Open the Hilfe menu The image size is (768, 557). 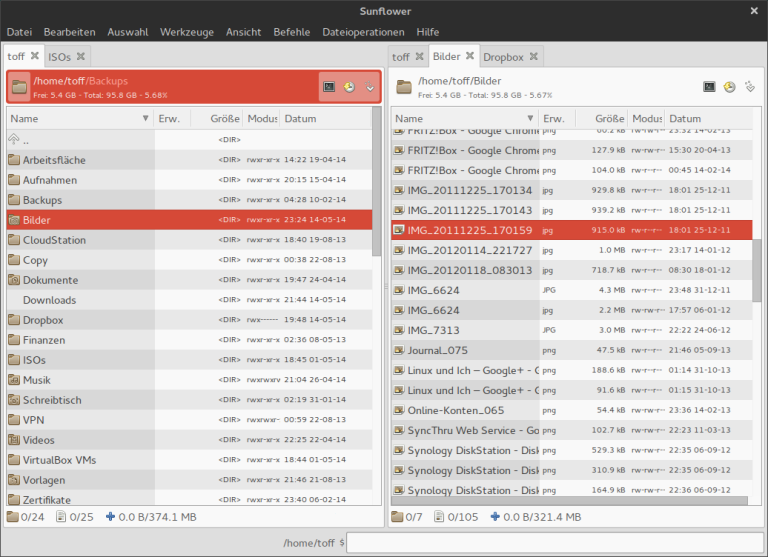428,32
